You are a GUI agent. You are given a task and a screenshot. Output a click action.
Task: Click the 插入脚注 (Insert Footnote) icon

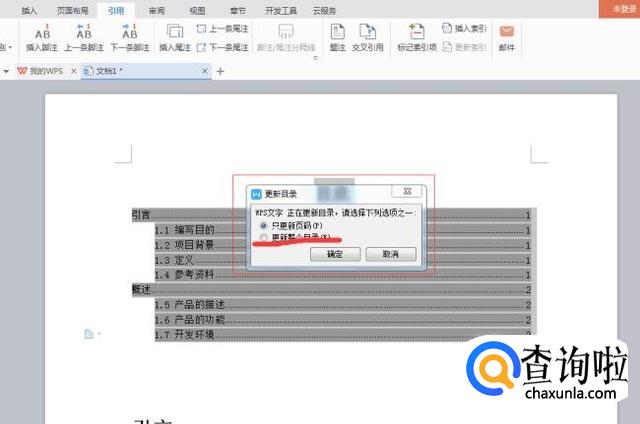point(42,36)
